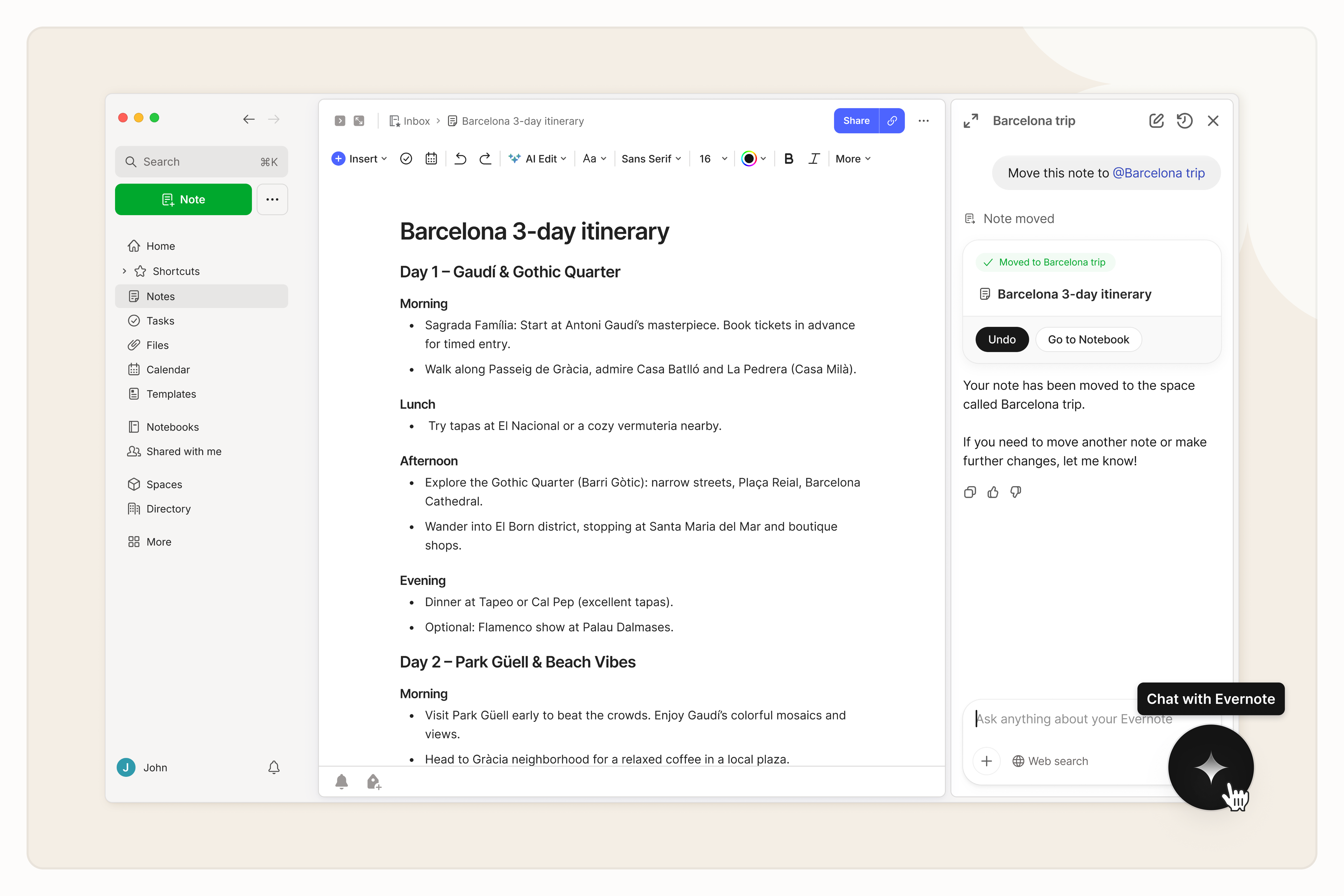This screenshot has width=1344, height=896.
Task: Copy the note's internal link icon
Action: pyautogui.click(x=891, y=121)
